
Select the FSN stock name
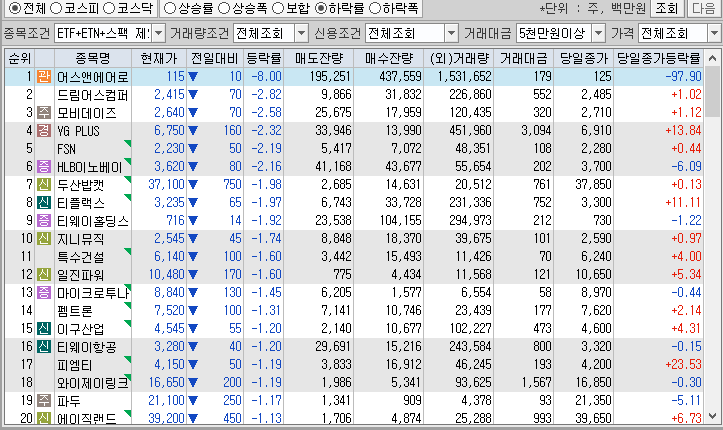pyautogui.click(x=66, y=149)
